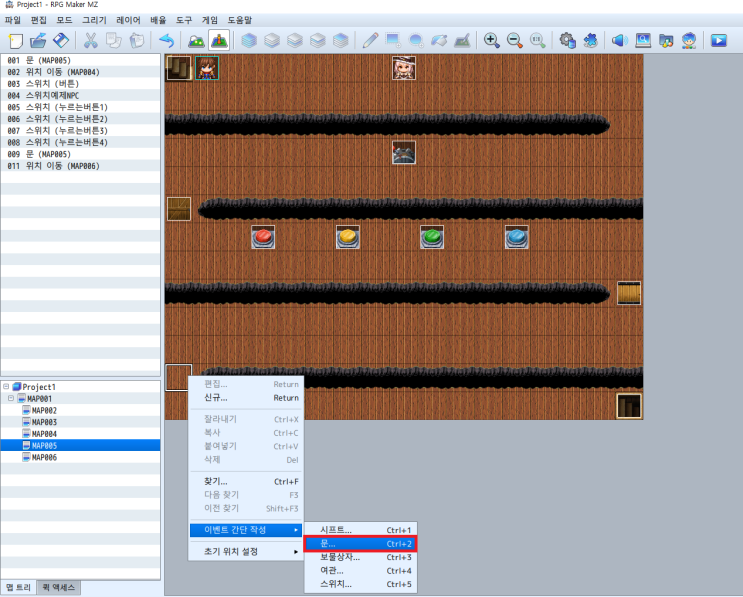The image size is (743, 597).
Task: Open a project using the folder icon
Action: 38,41
